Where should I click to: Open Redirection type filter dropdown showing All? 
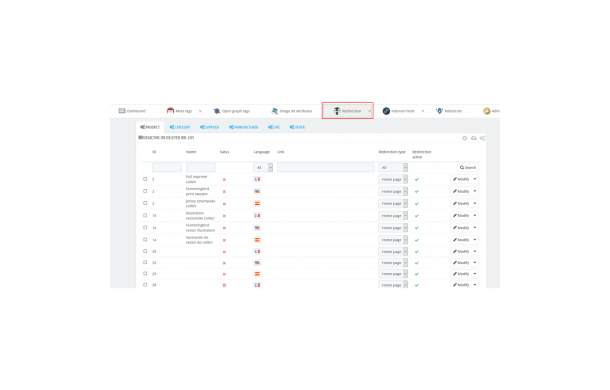coord(393,167)
